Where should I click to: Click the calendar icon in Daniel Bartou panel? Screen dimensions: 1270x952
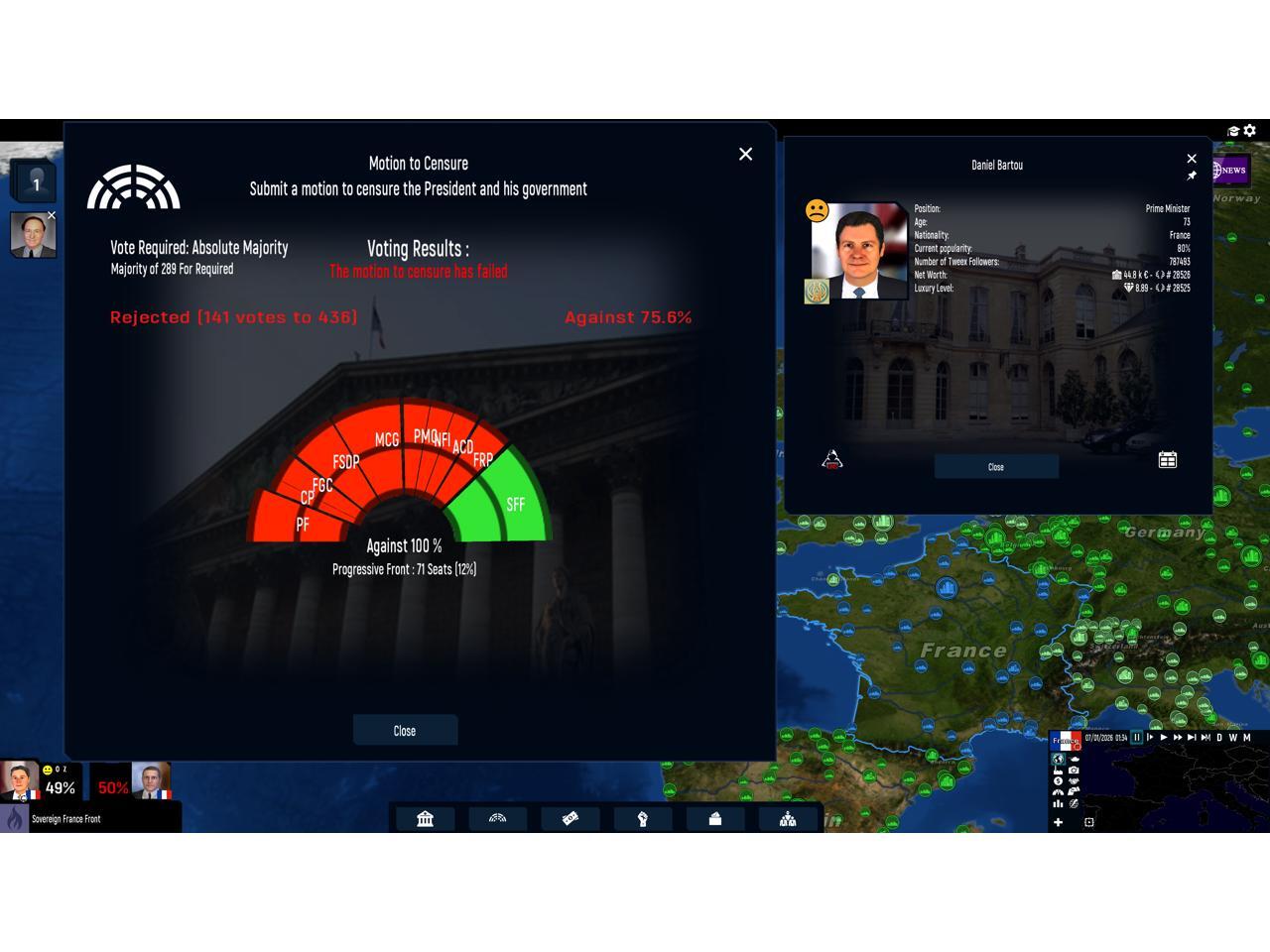click(x=1168, y=459)
